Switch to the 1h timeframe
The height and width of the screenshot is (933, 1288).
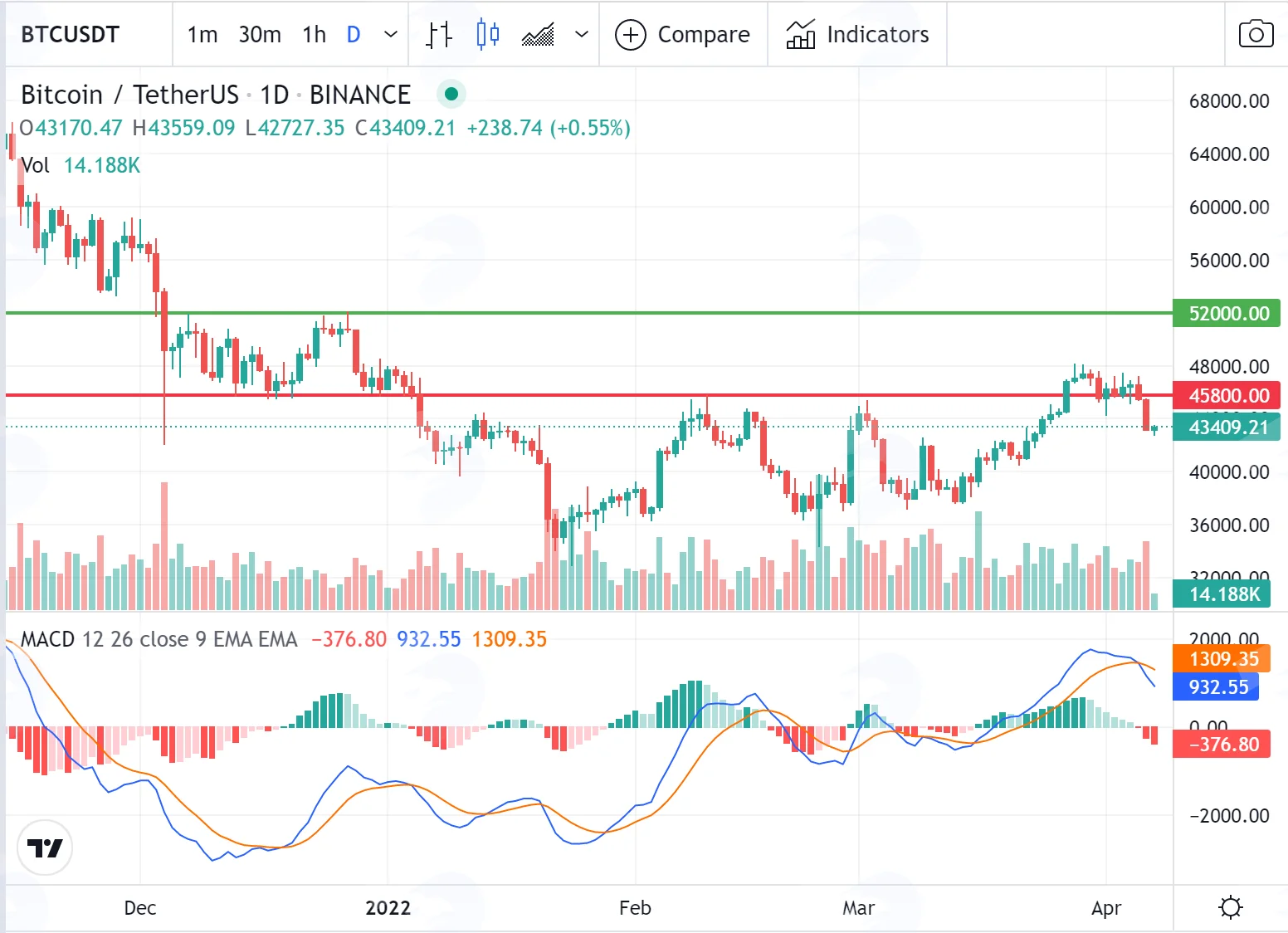(315, 35)
